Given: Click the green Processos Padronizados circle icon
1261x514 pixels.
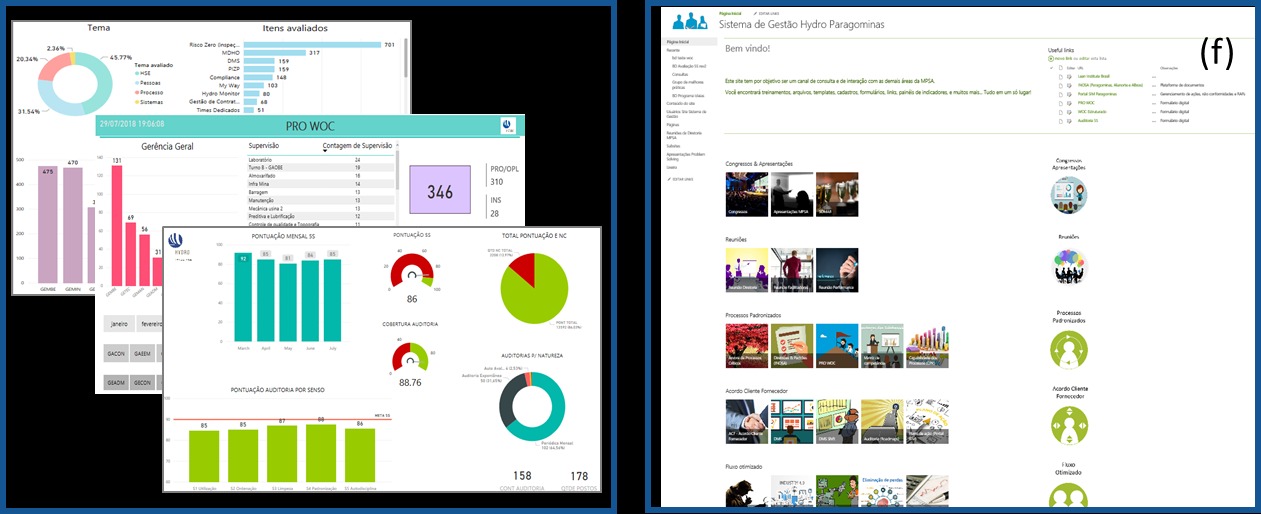Looking at the screenshot, I should coord(1068,349).
